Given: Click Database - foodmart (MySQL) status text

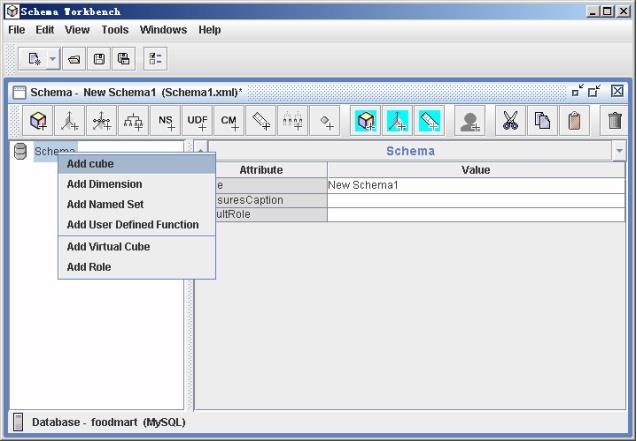Looking at the screenshot, I should click(x=109, y=422).
